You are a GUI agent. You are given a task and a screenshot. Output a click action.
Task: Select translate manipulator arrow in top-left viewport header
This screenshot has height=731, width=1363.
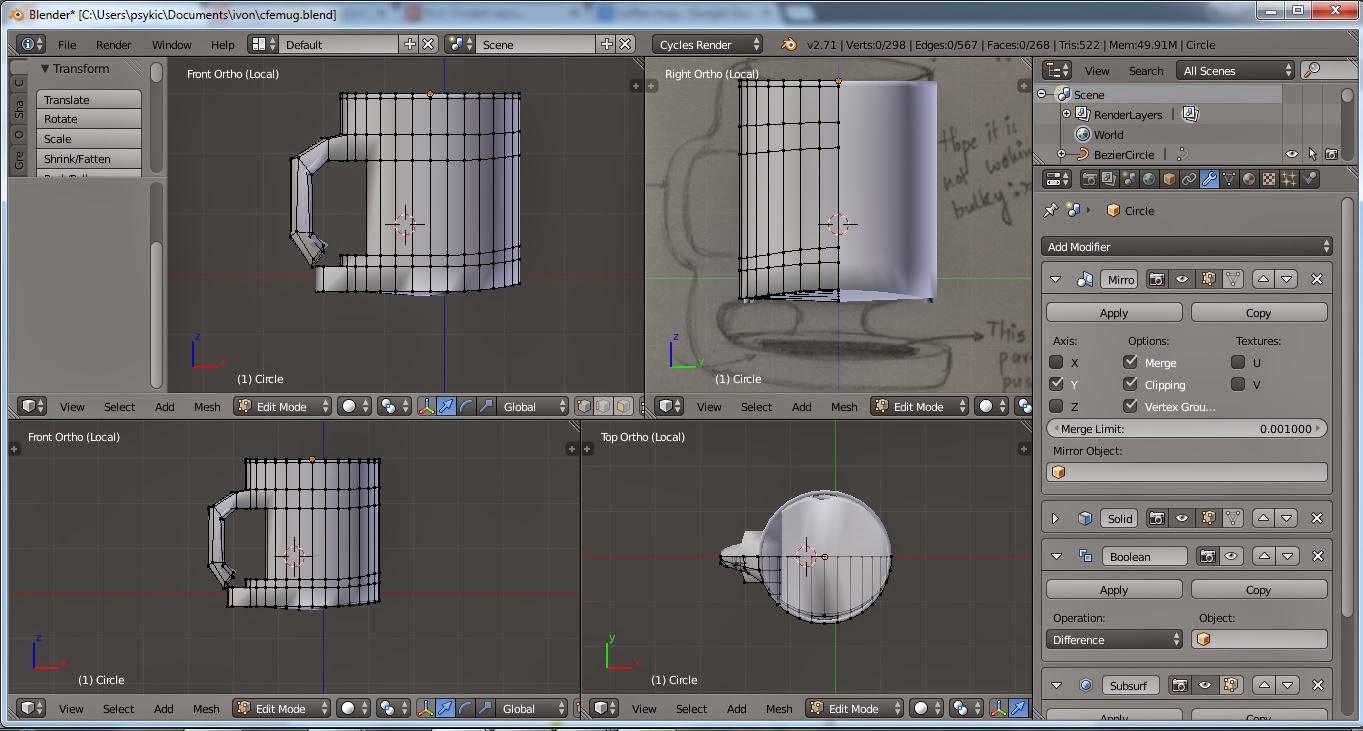446,406
